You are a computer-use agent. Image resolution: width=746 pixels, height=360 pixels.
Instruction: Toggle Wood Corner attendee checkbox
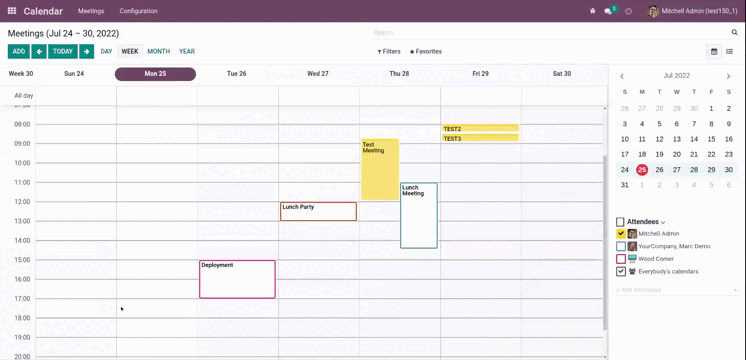coord(621,259)
